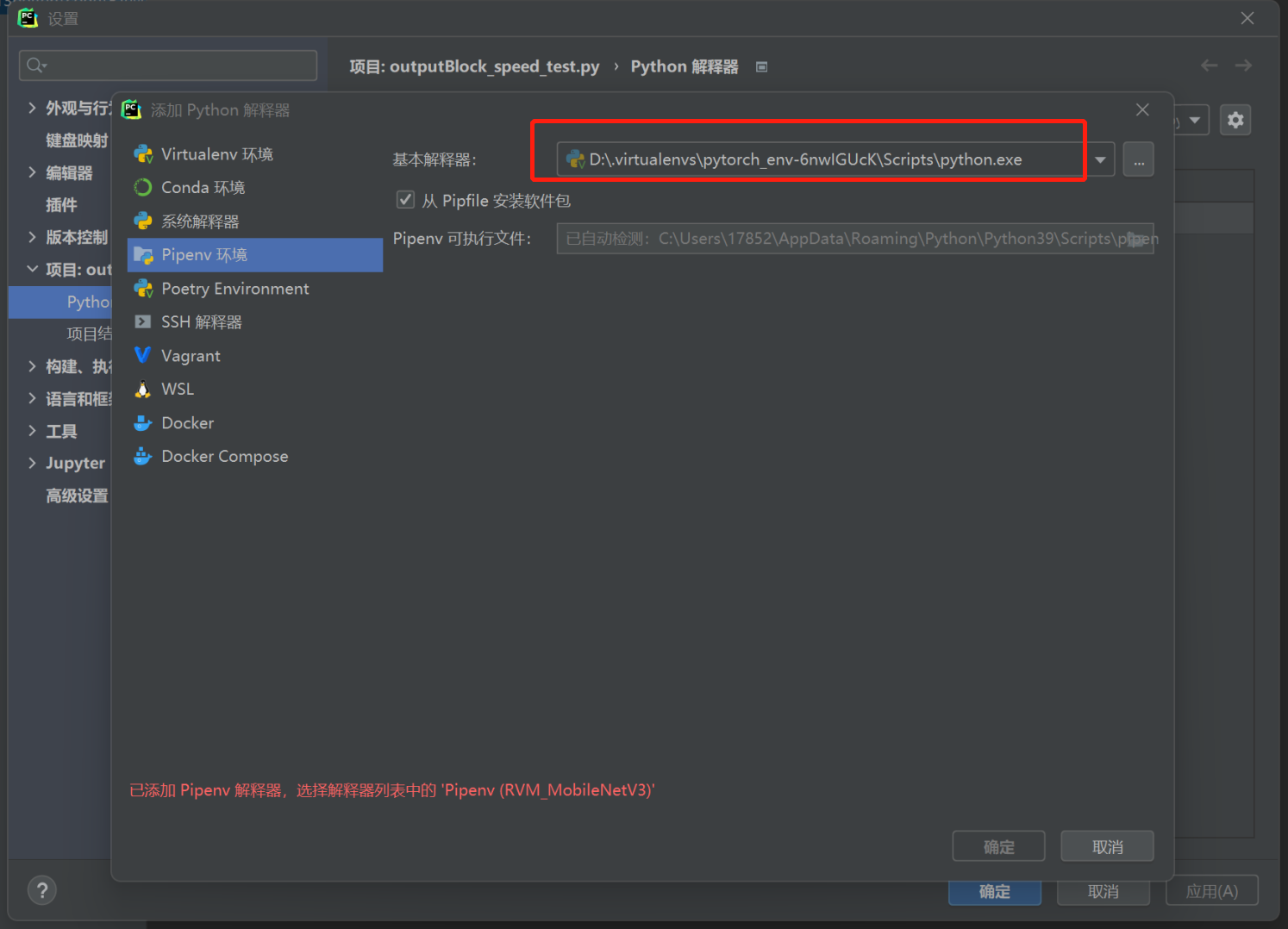
Task: Expand Jupyter settings section
Action: (32, 463)
